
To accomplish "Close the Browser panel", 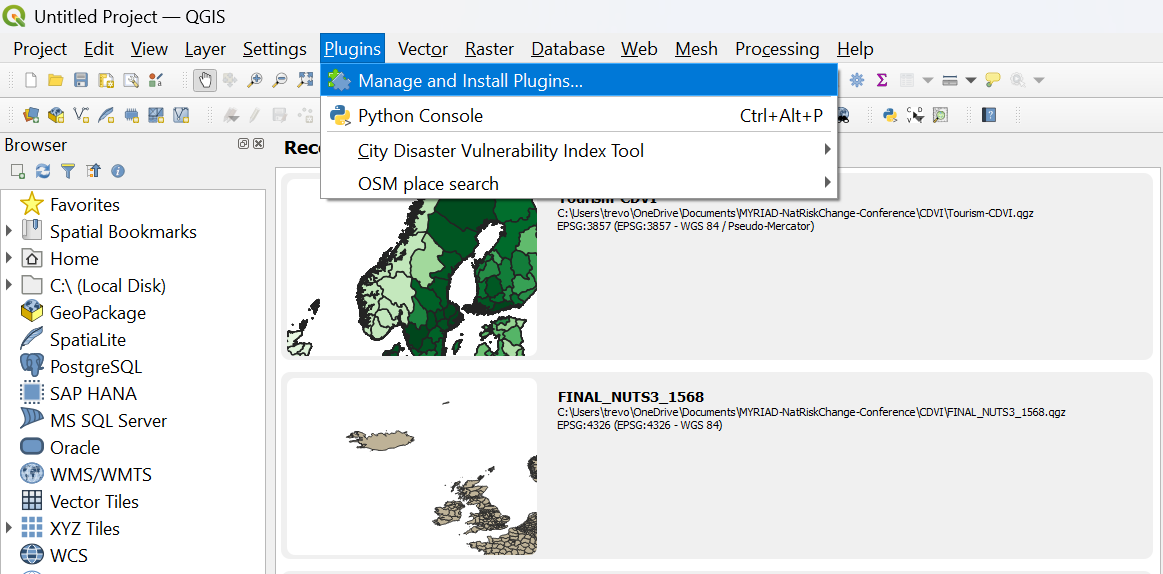I will pos(258,144).
